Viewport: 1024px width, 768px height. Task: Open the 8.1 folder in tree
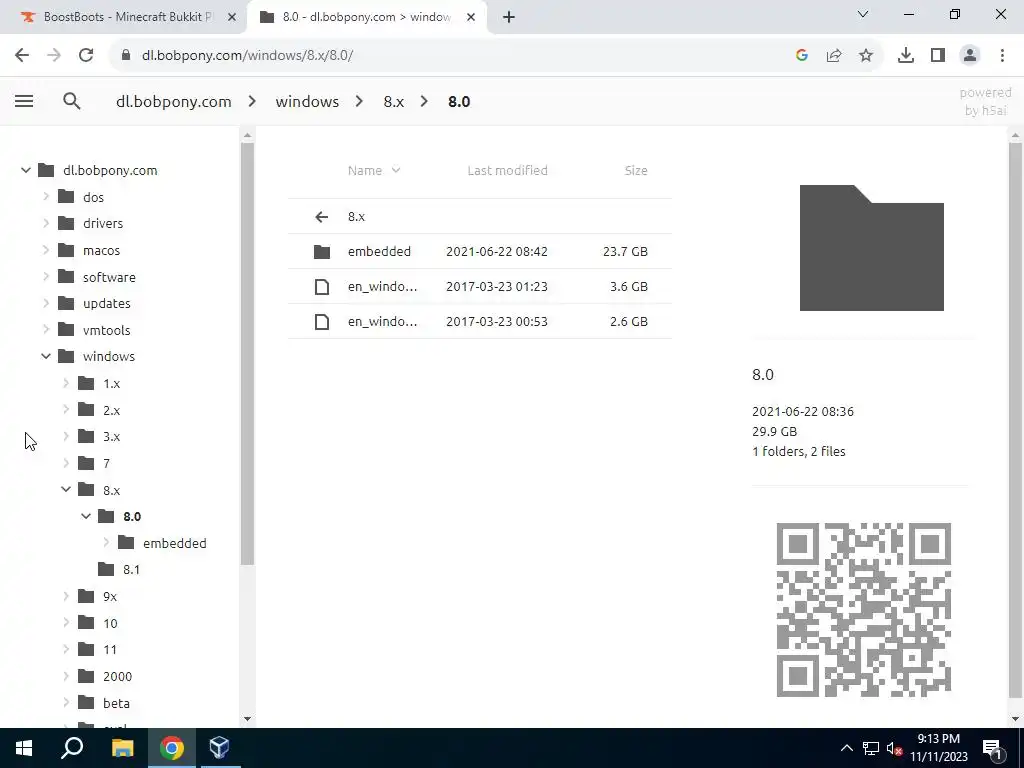pyautogui.click(x=131, y=569)
